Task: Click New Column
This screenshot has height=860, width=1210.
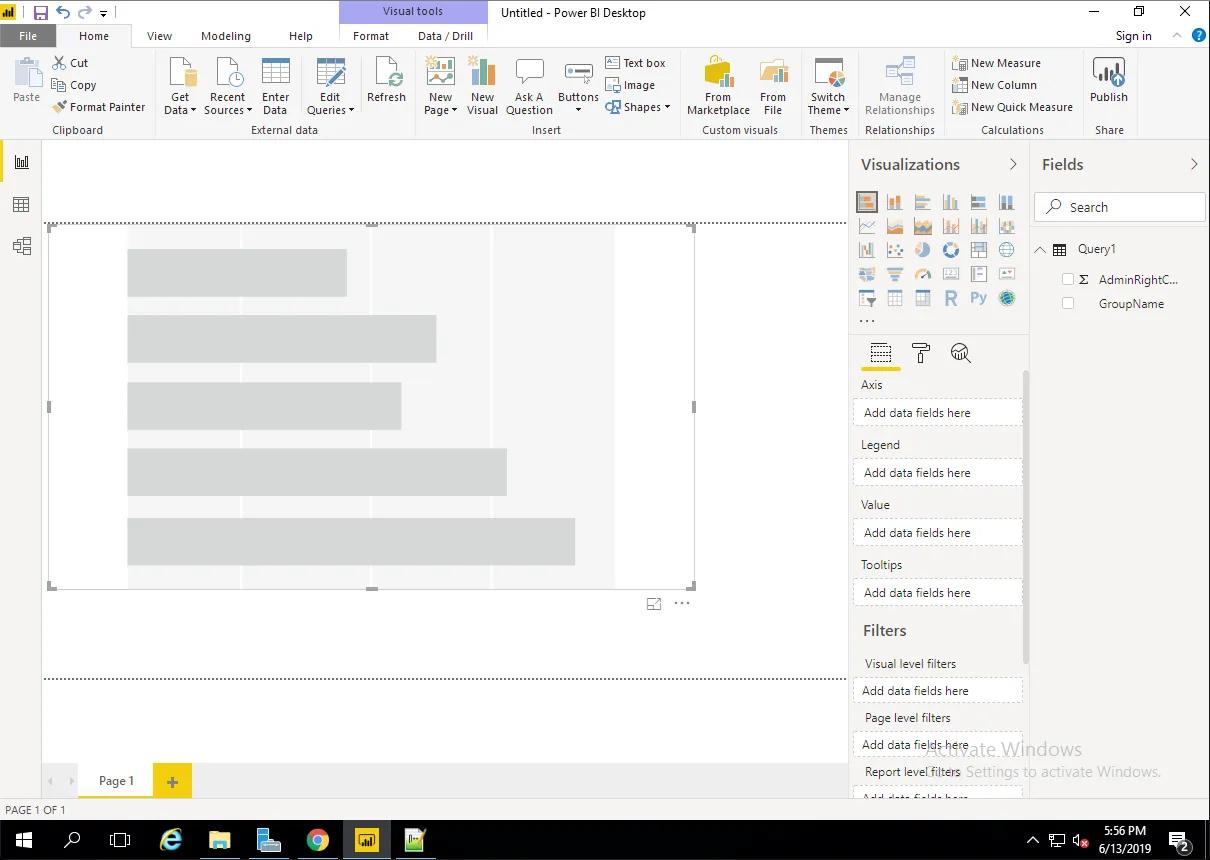Action: [x=995, y=85]
